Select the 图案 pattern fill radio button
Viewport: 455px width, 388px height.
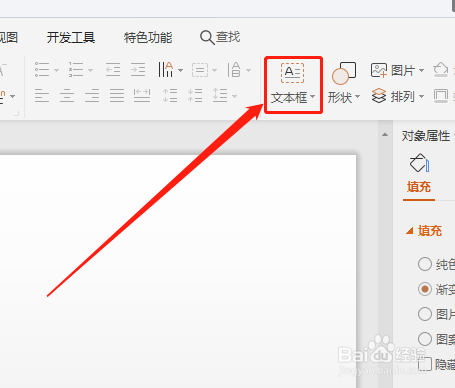pos(425,339)
